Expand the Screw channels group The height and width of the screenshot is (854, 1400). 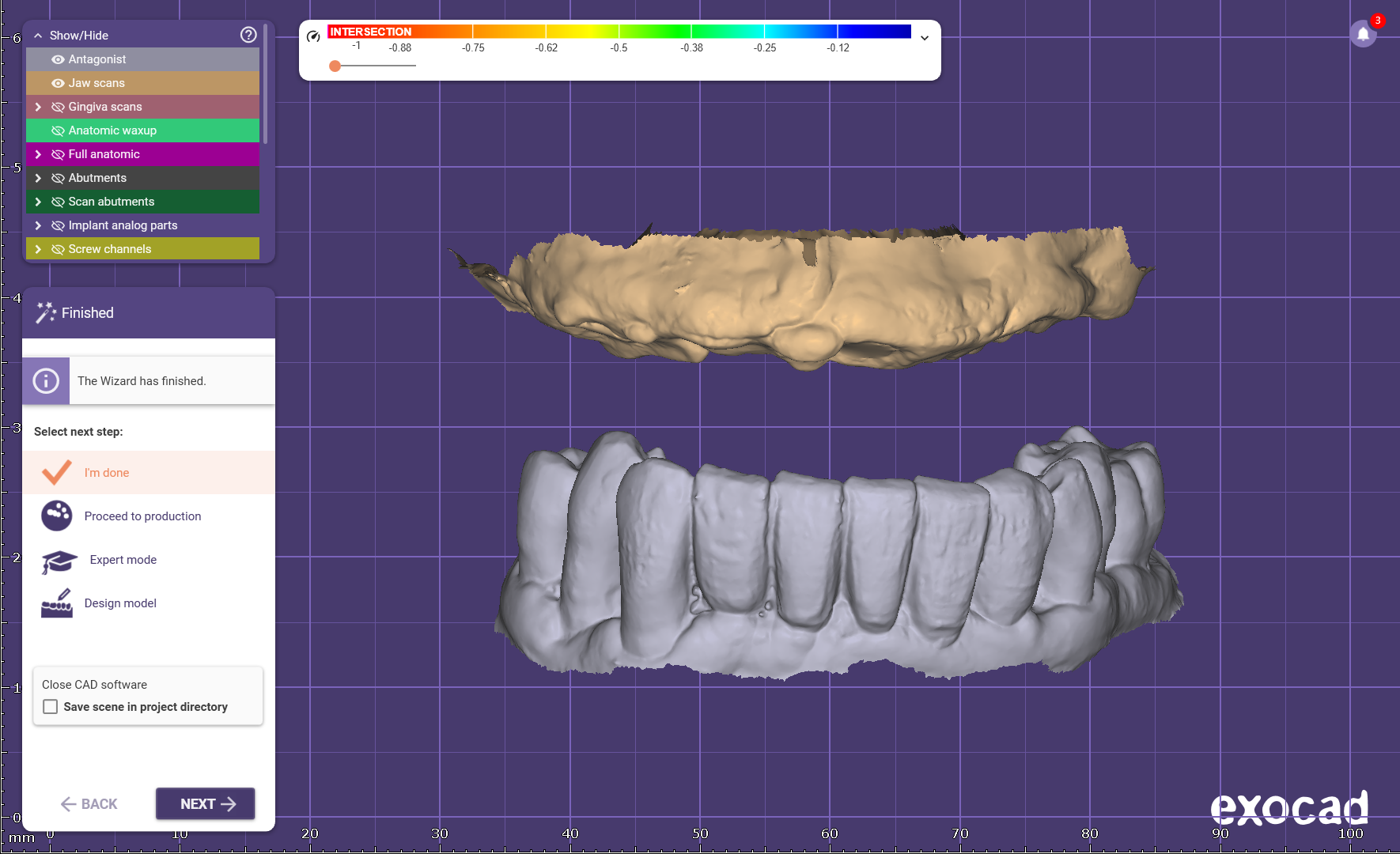click(x=38, y=249)
